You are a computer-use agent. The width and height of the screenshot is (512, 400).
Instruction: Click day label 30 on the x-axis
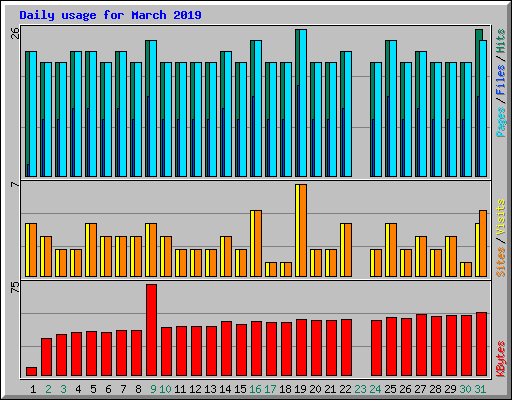pos(465,389)
